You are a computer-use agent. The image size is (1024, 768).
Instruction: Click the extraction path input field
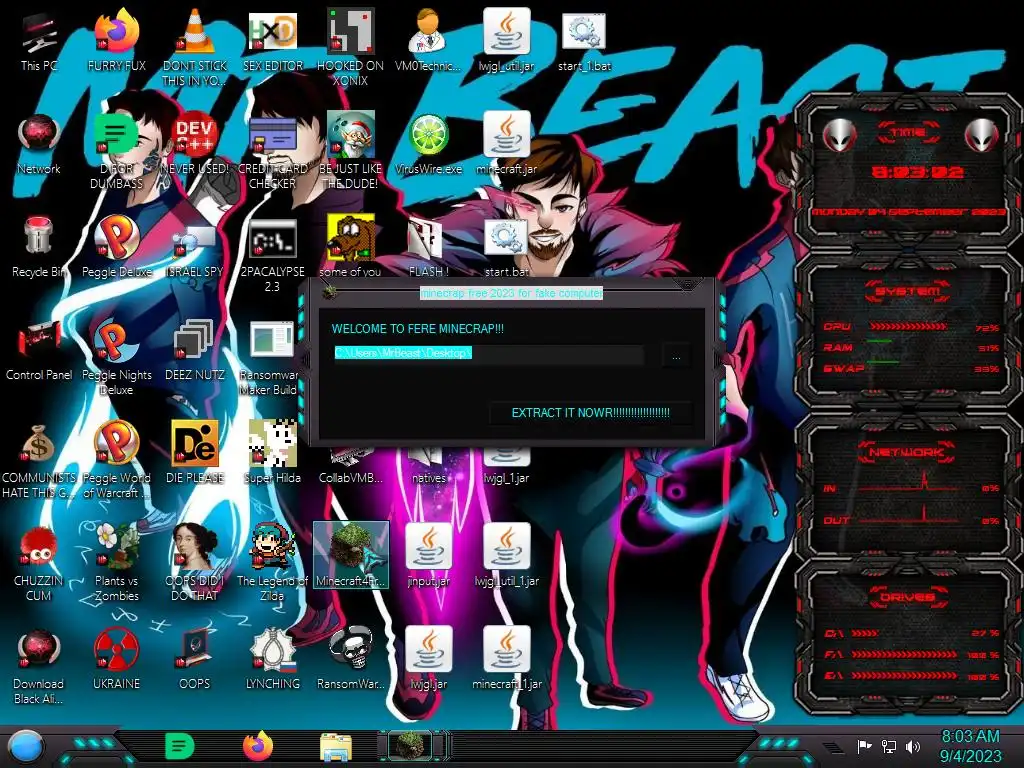click(x=488, y=353)
